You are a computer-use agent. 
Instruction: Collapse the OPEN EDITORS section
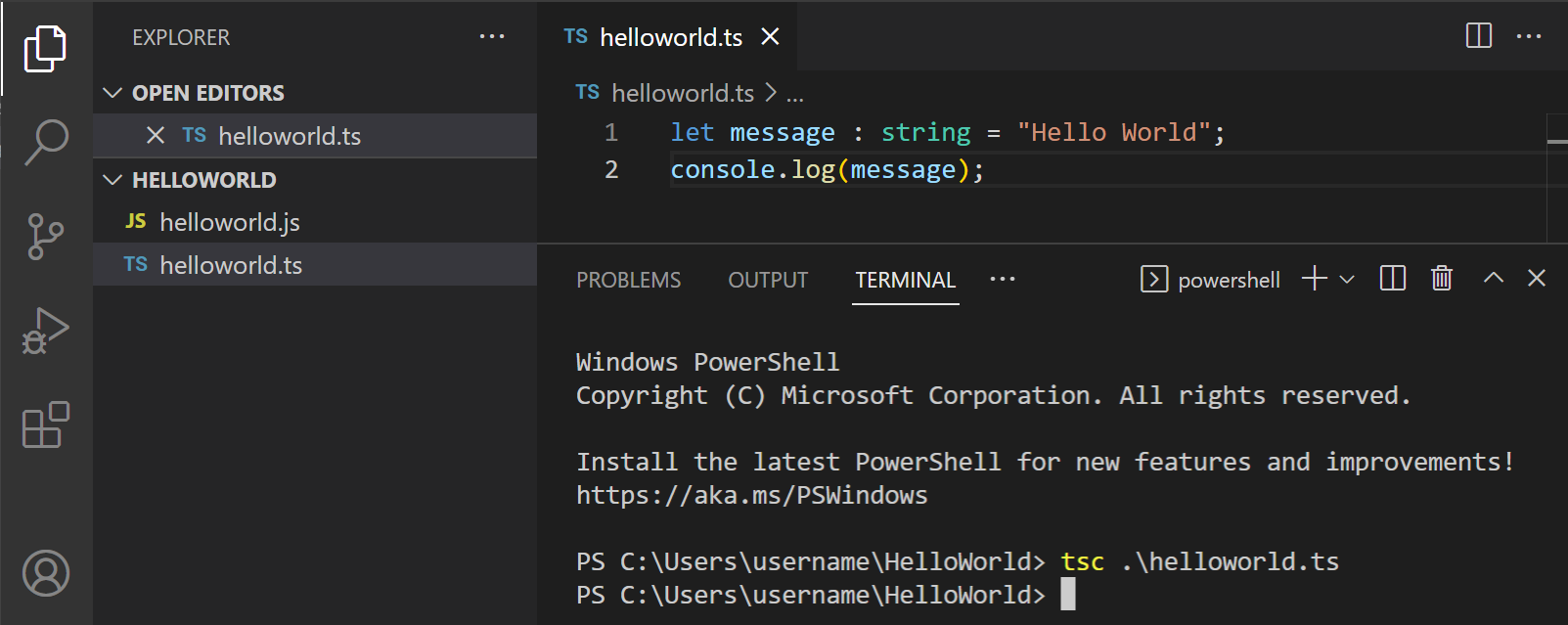pyautogui.click(x=113, y=93)
